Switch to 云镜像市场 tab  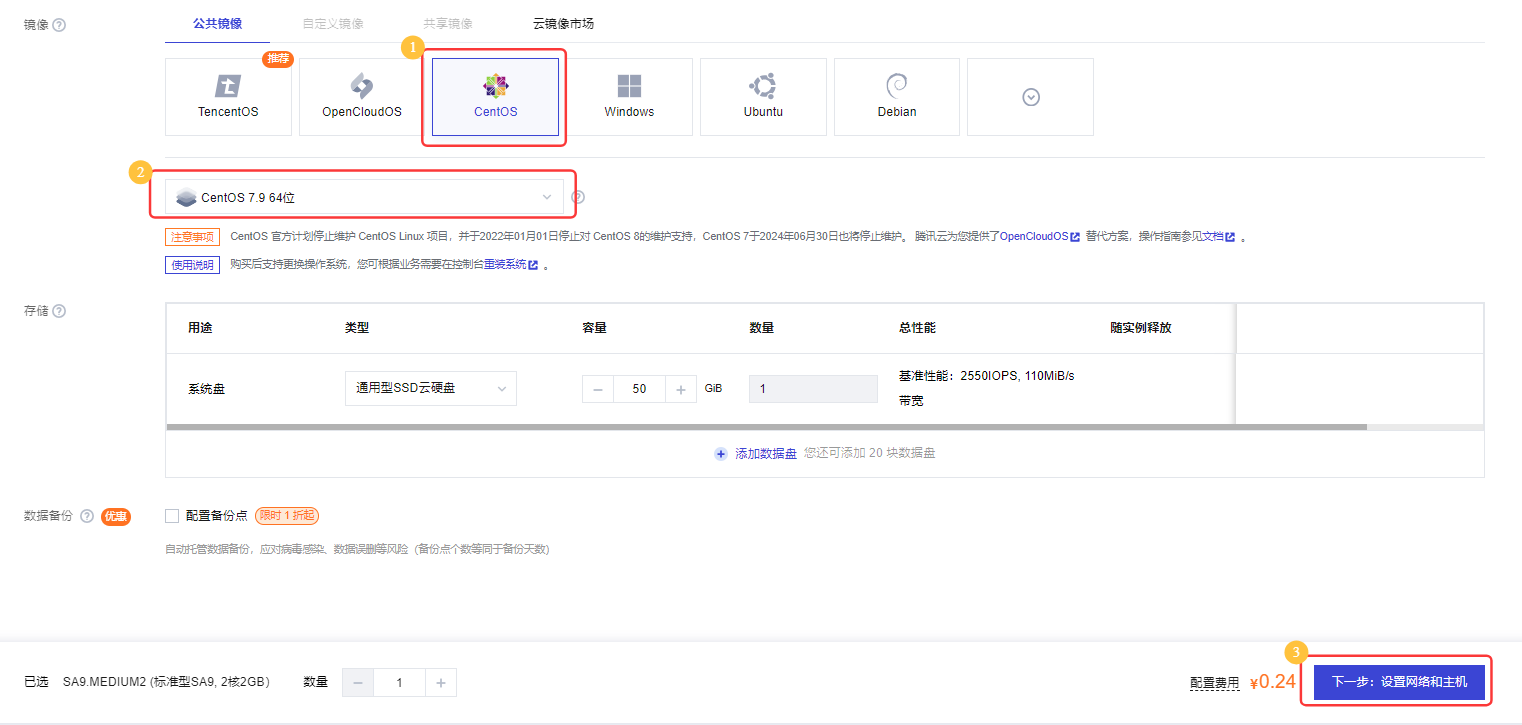(563, 23)
